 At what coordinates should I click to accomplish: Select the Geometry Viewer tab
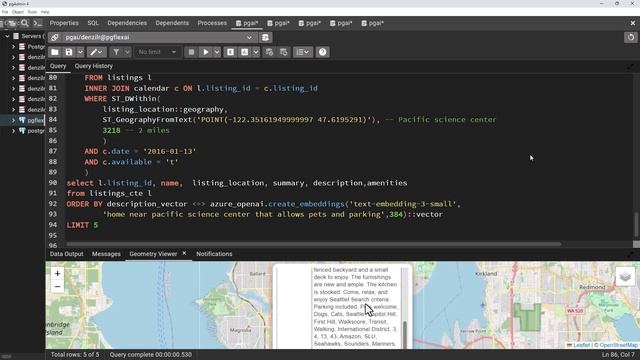click(x=153, y=254)
